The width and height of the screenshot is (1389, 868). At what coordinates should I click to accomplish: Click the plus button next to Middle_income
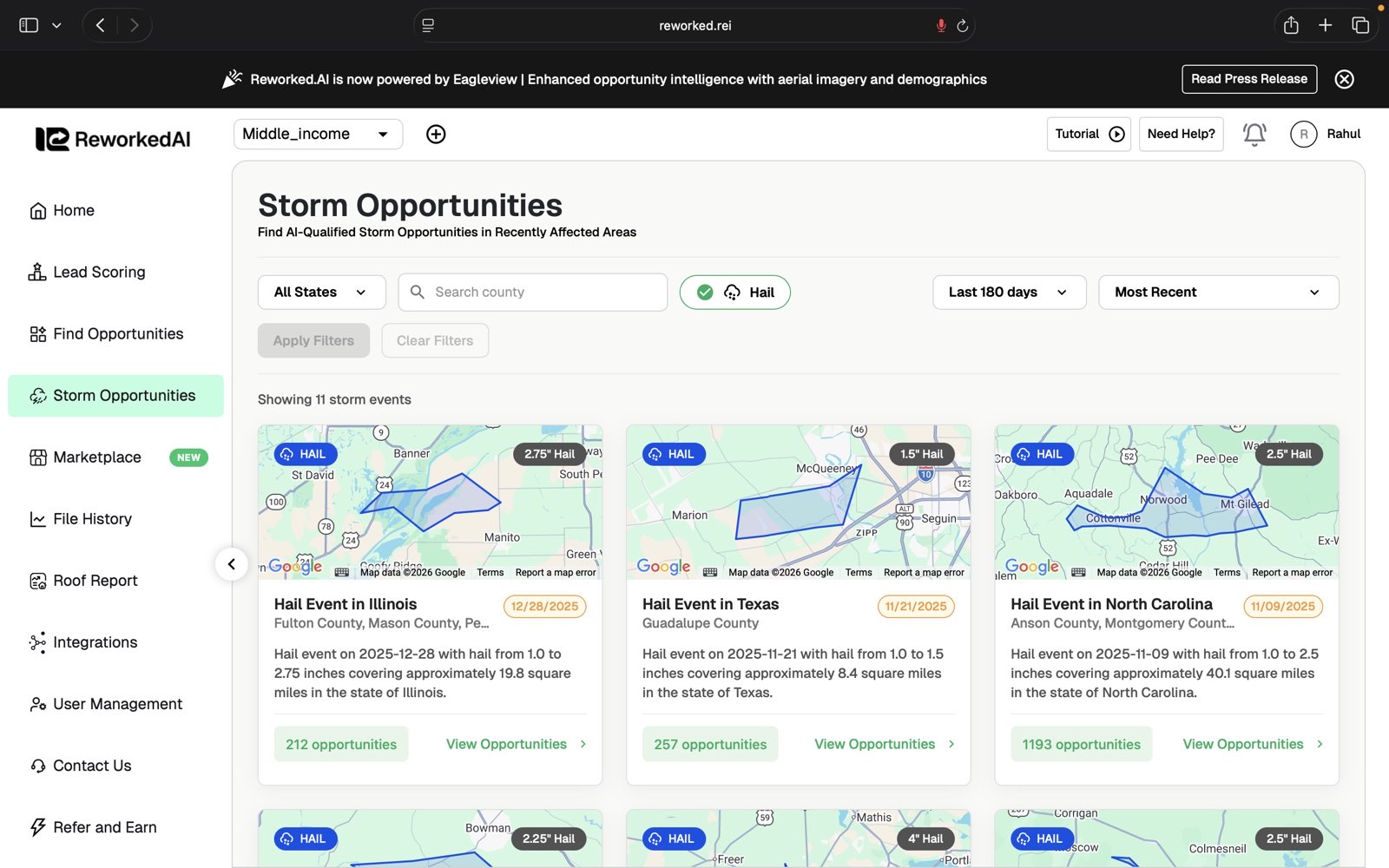point(436,134)
